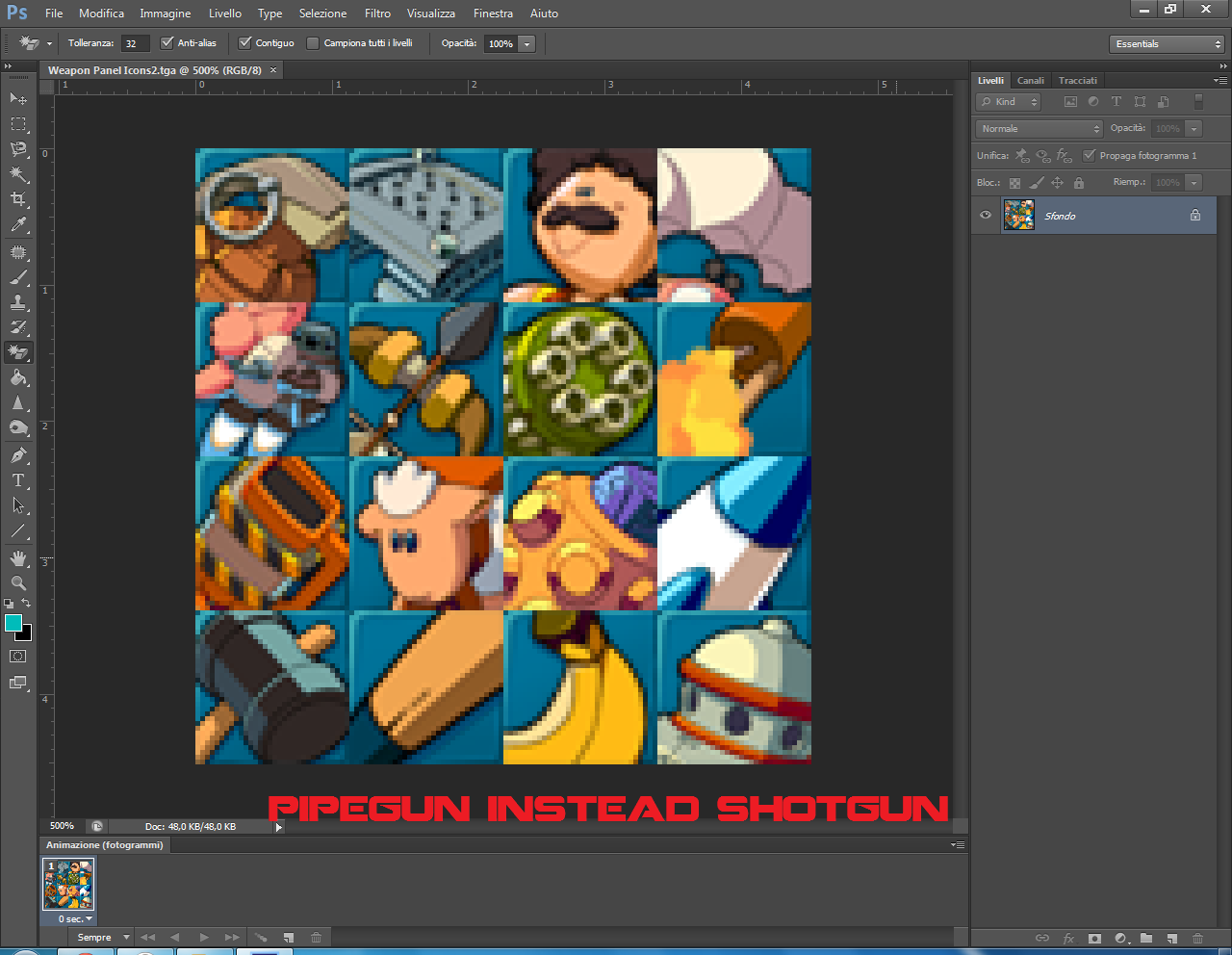The height and width of the screenshot is (955, 1232).
Task: Change screen mode from the toolbar
Action: click(x=18, y=683)
